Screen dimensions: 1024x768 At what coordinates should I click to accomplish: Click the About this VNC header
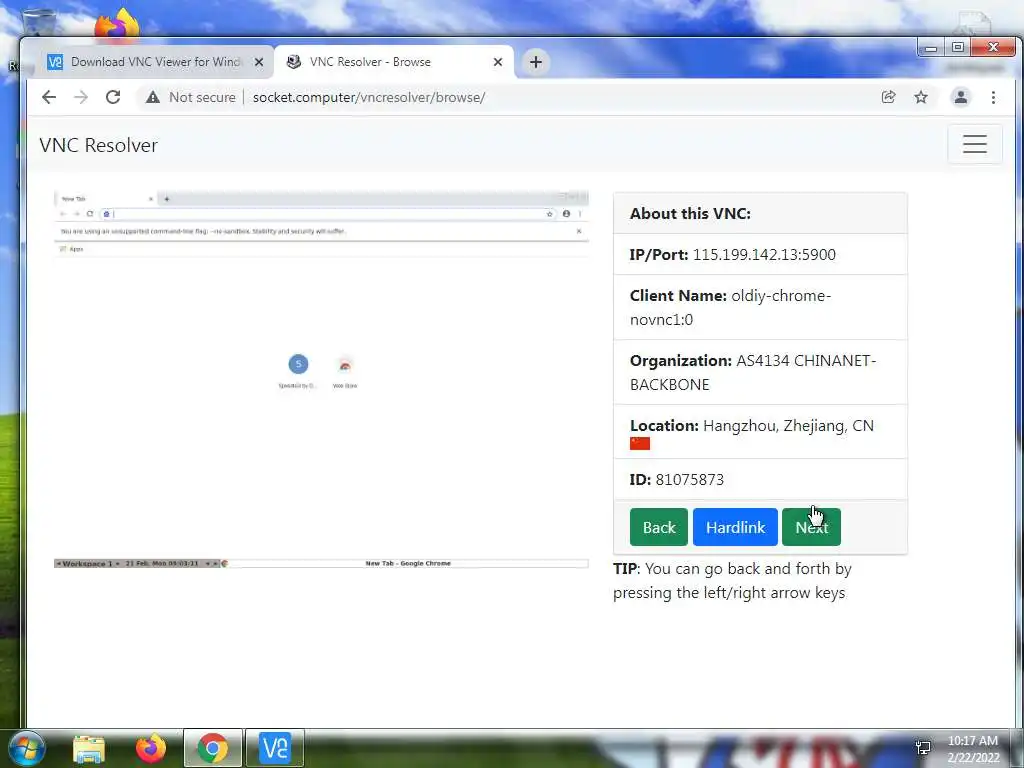pyautogui.click(x=690, y=214)
